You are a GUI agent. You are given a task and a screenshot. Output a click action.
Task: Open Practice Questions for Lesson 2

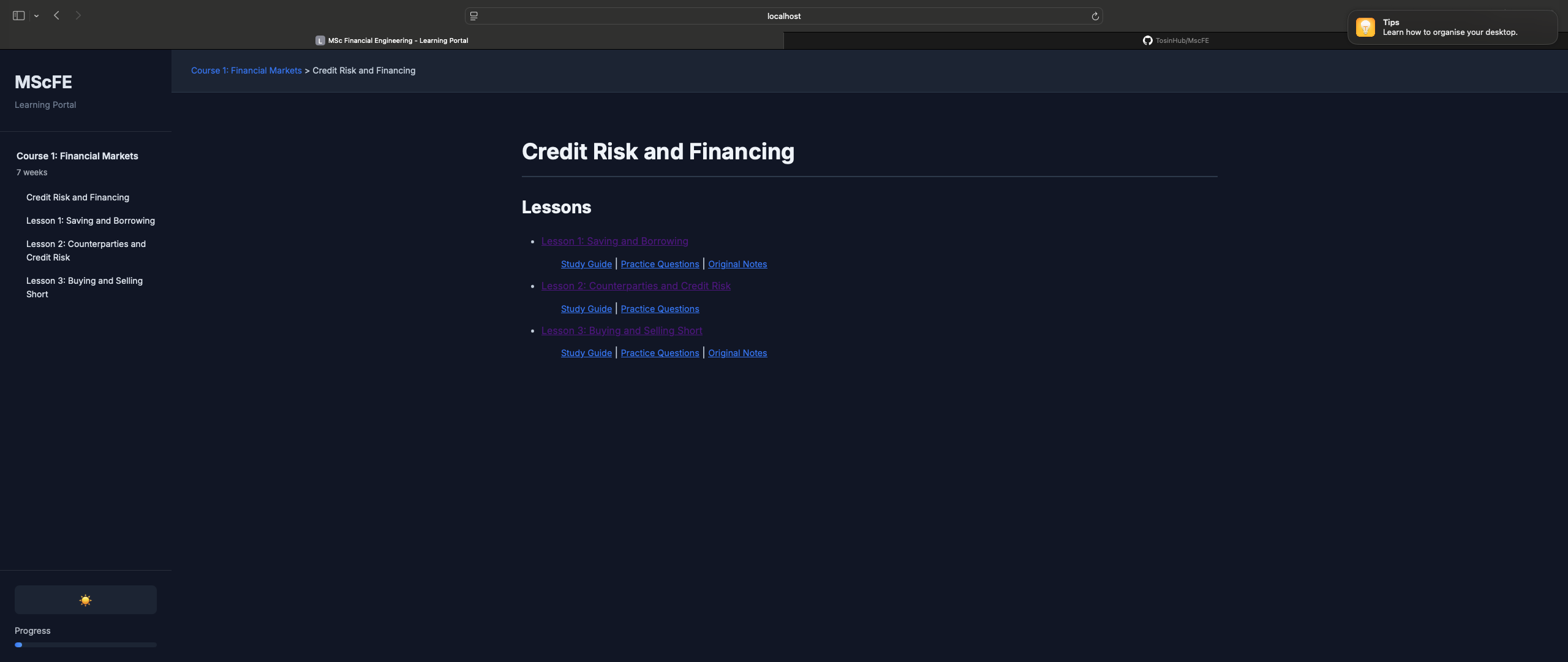click(x=660, y=309)
